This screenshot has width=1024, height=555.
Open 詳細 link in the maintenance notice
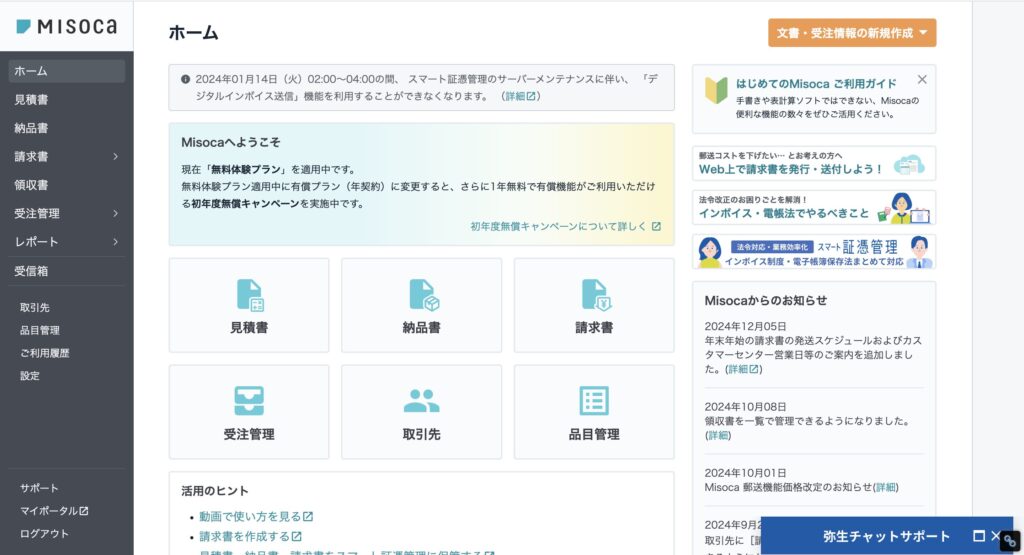click(520, 96)
